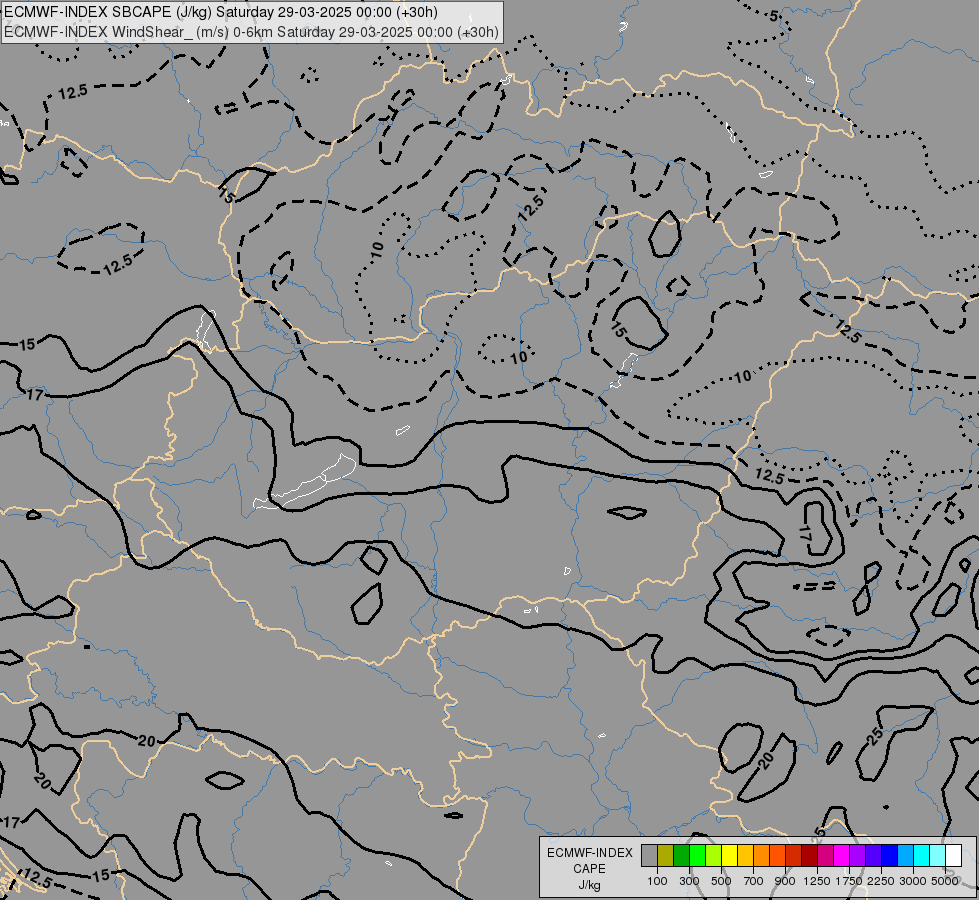Image resolution: width=979 pixels, height=900 pixels.
Task: Click the legend value 5000
Action: coord(945,881)
